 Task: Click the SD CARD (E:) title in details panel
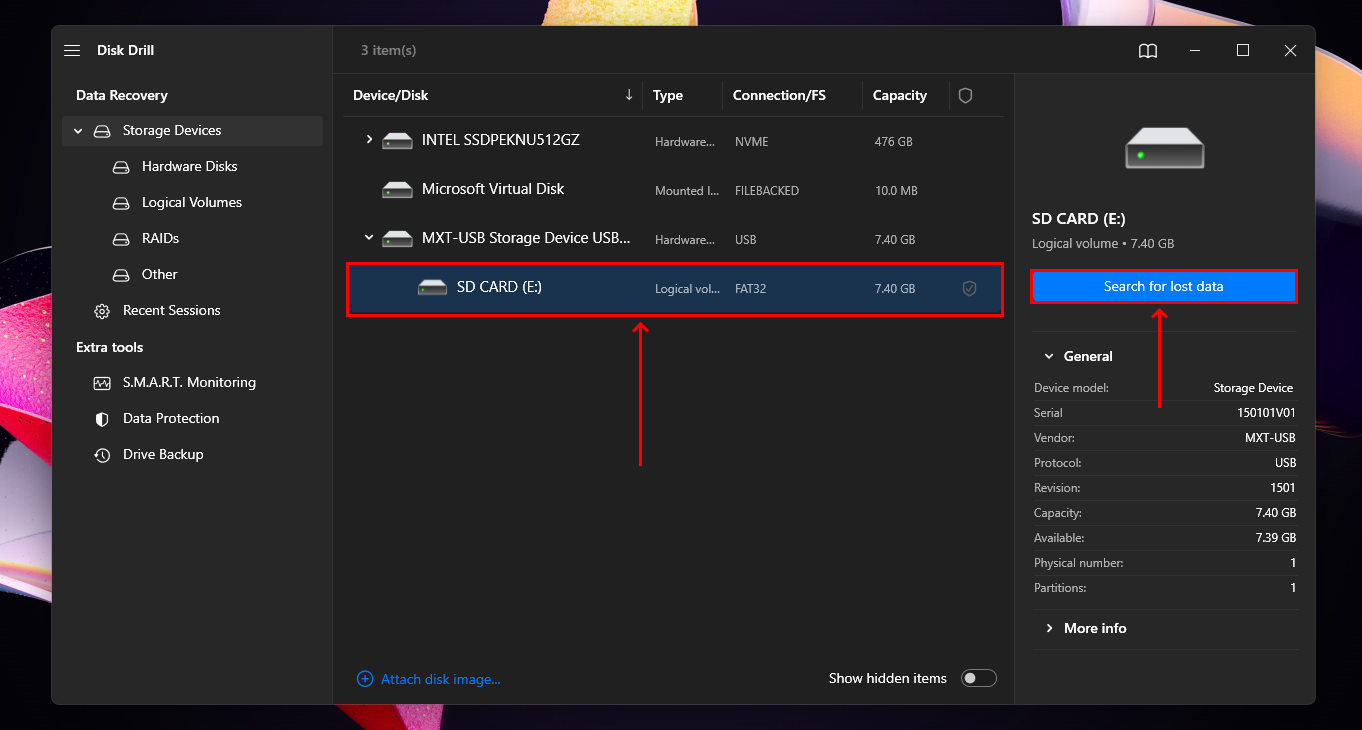point(1079,219)
